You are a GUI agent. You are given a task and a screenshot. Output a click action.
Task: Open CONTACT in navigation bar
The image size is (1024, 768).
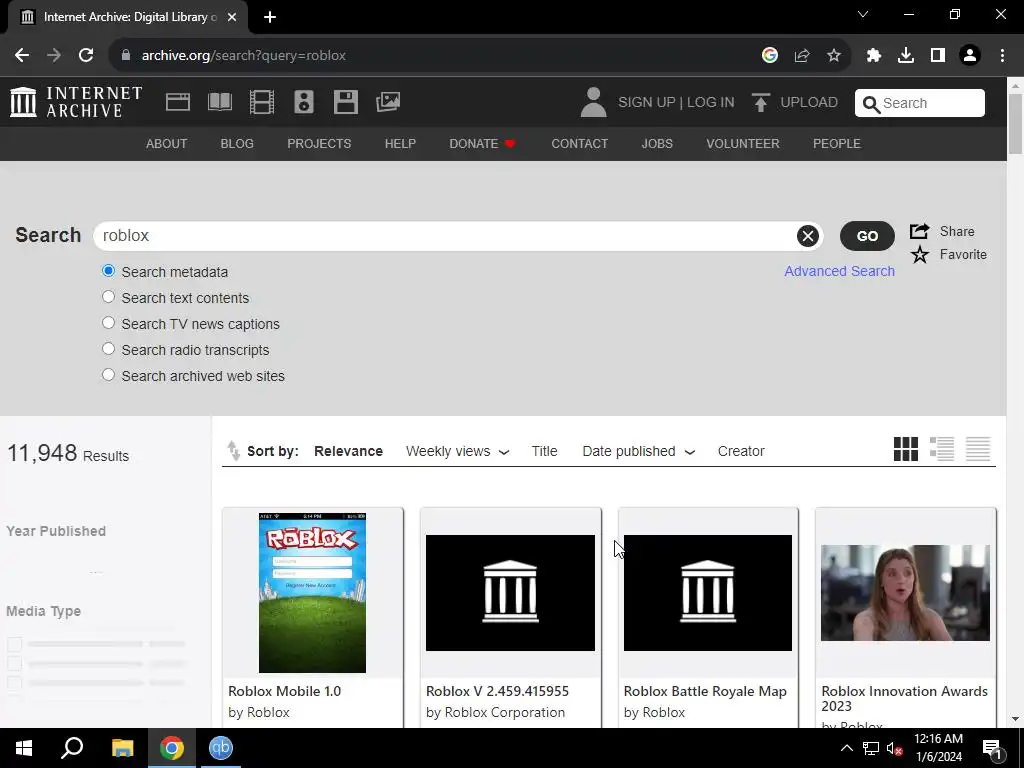click(579, 144)
